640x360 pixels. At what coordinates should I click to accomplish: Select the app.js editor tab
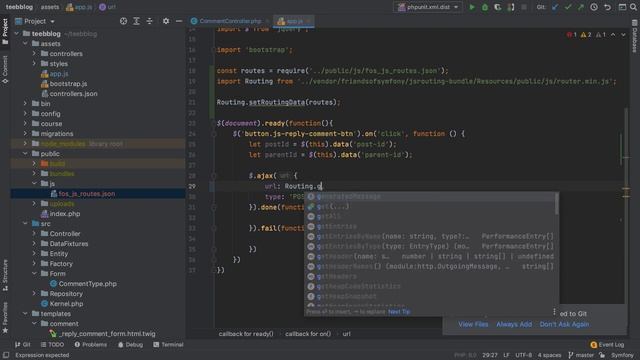[x=294, y=21]
